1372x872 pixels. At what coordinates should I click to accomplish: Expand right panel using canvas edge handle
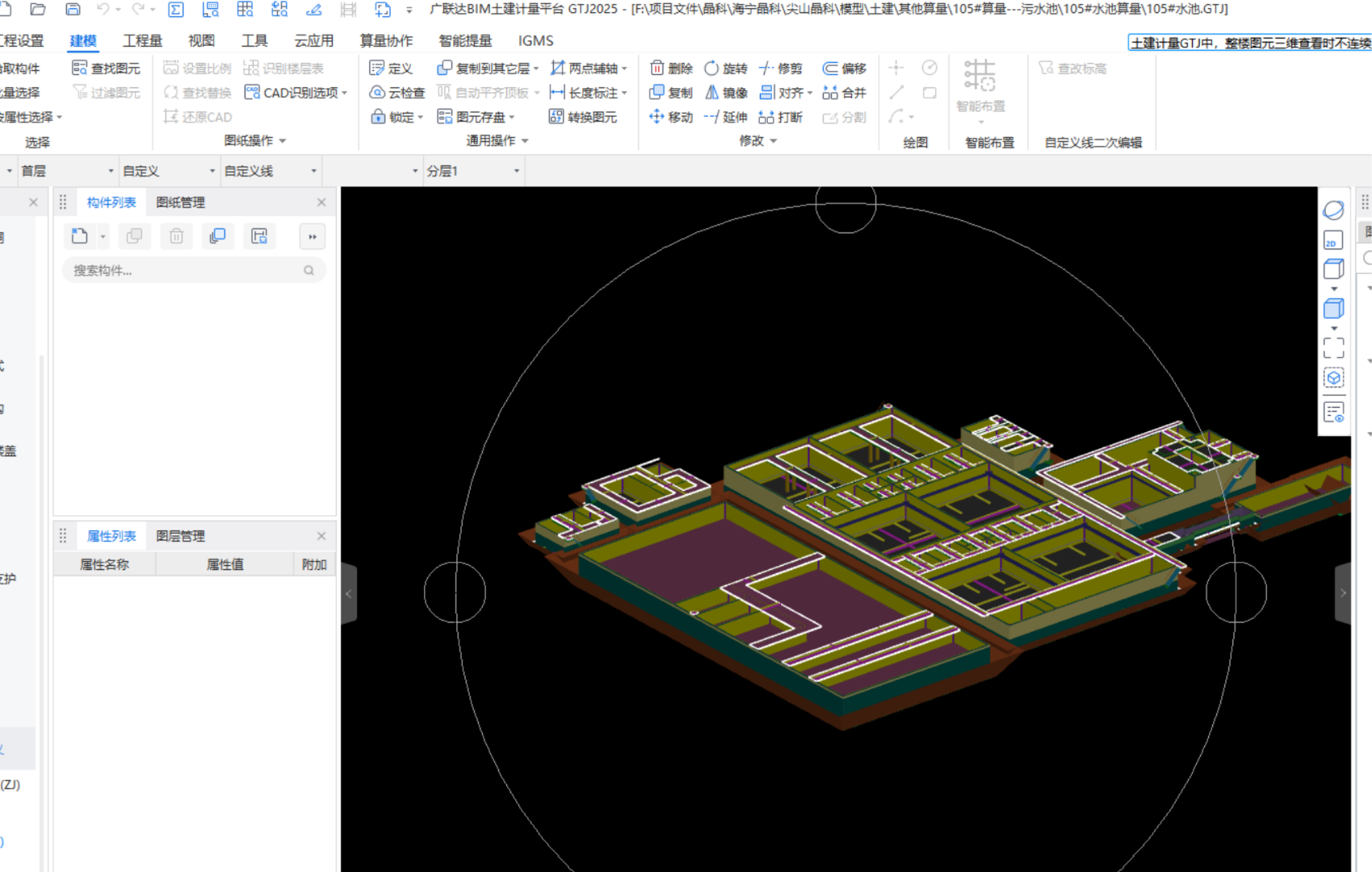click(1342, 593)
